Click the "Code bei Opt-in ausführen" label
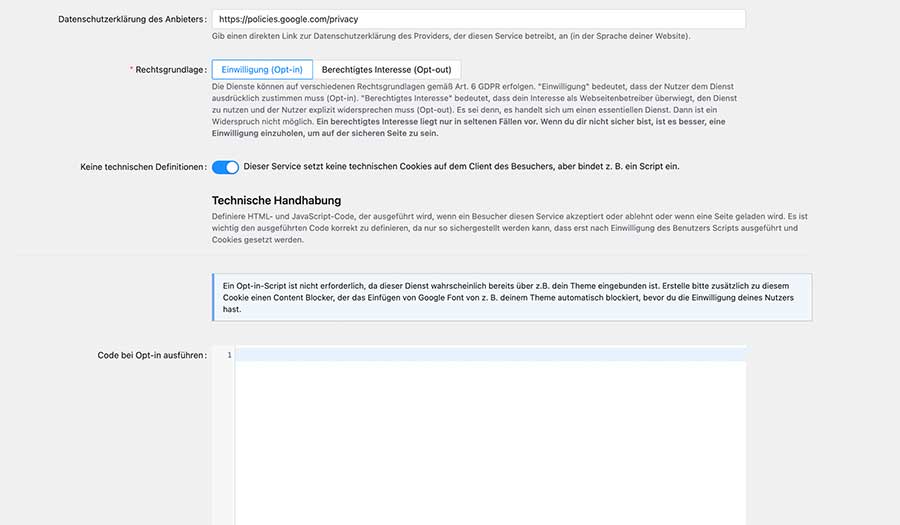This screenshot has height=525, width=900. point(151,355)
